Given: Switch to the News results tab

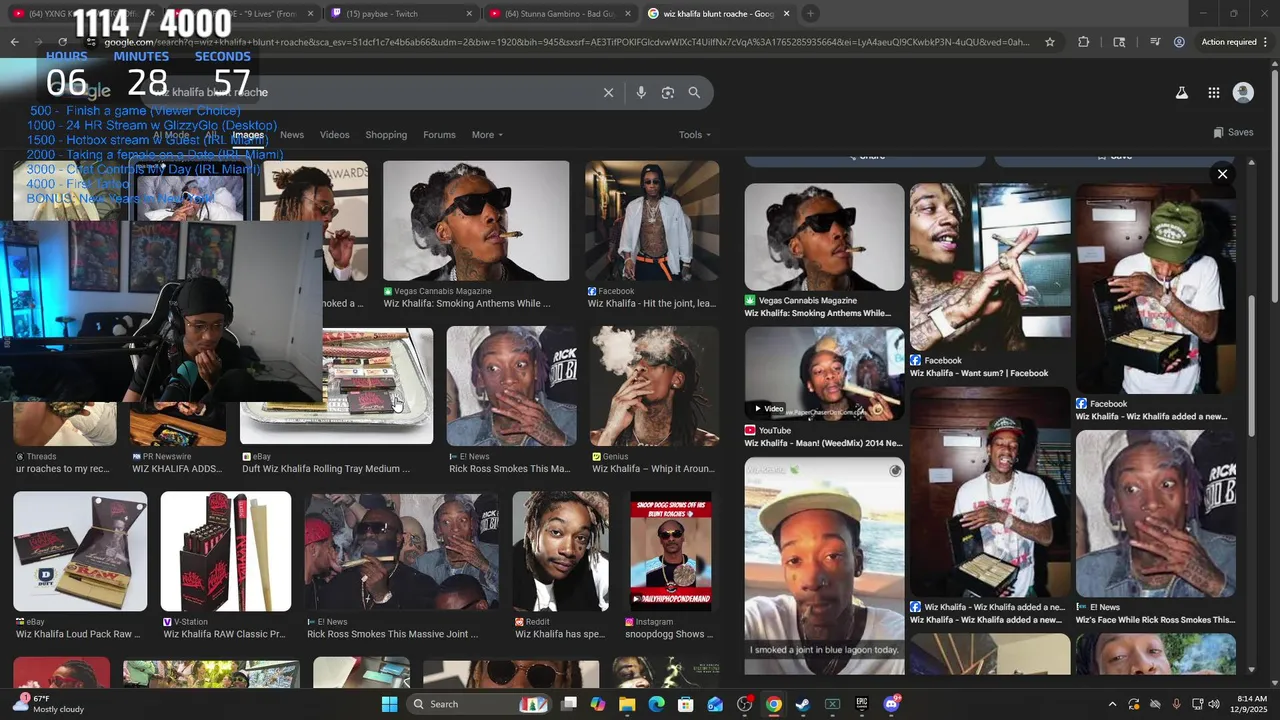Looking at the screenshot, I should pos(292,135).
